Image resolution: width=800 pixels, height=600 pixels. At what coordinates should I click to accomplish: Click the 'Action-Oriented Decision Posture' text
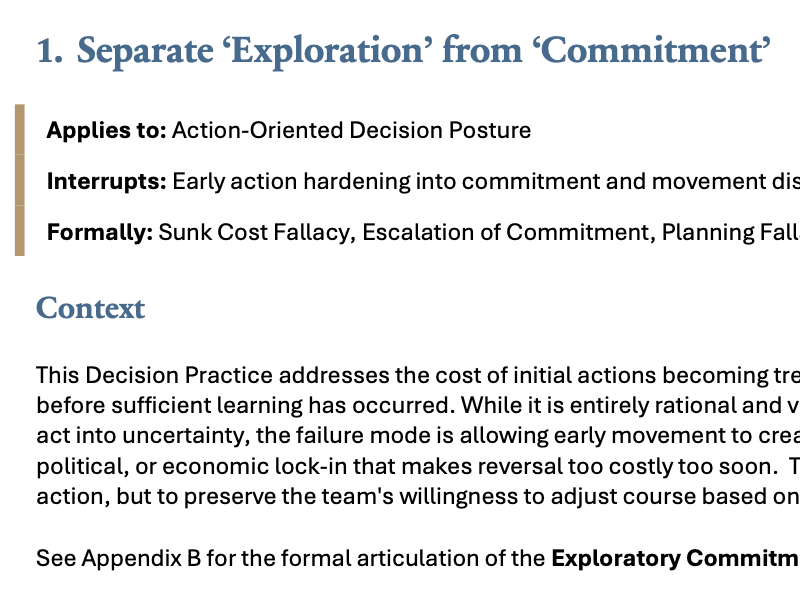[x=351, y=130]
